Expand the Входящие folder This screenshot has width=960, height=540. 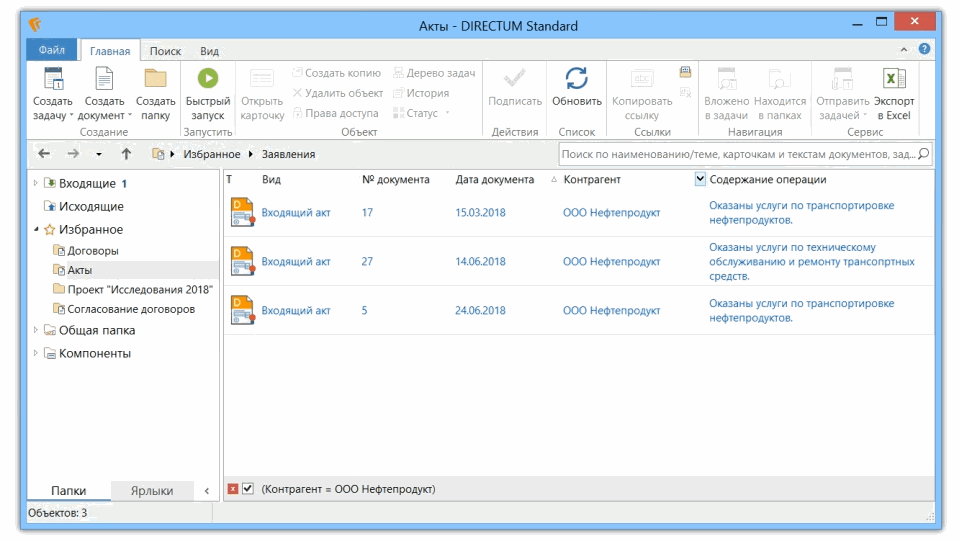36,183
